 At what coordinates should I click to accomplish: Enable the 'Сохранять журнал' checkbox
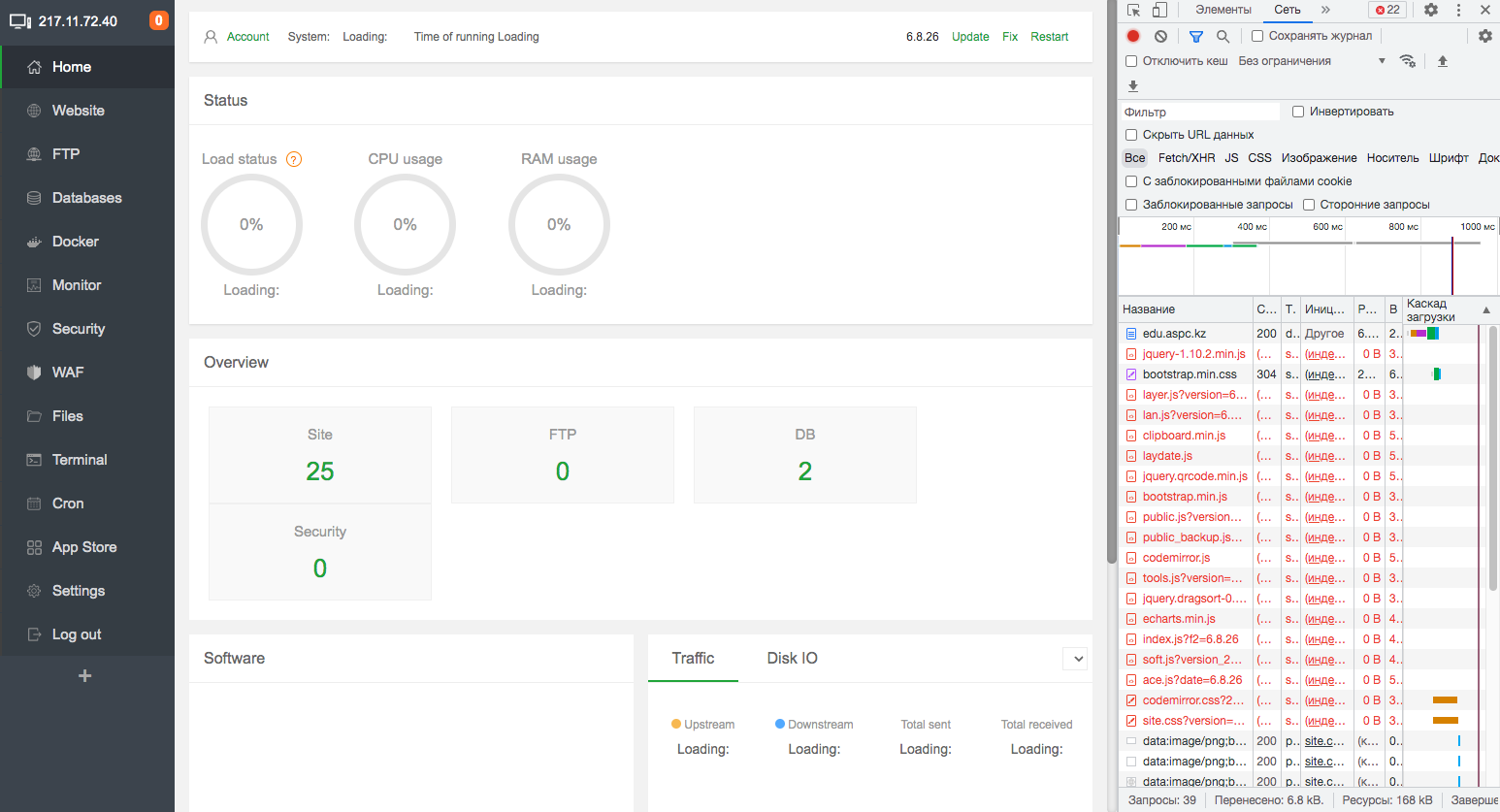tap(1257, 36)
